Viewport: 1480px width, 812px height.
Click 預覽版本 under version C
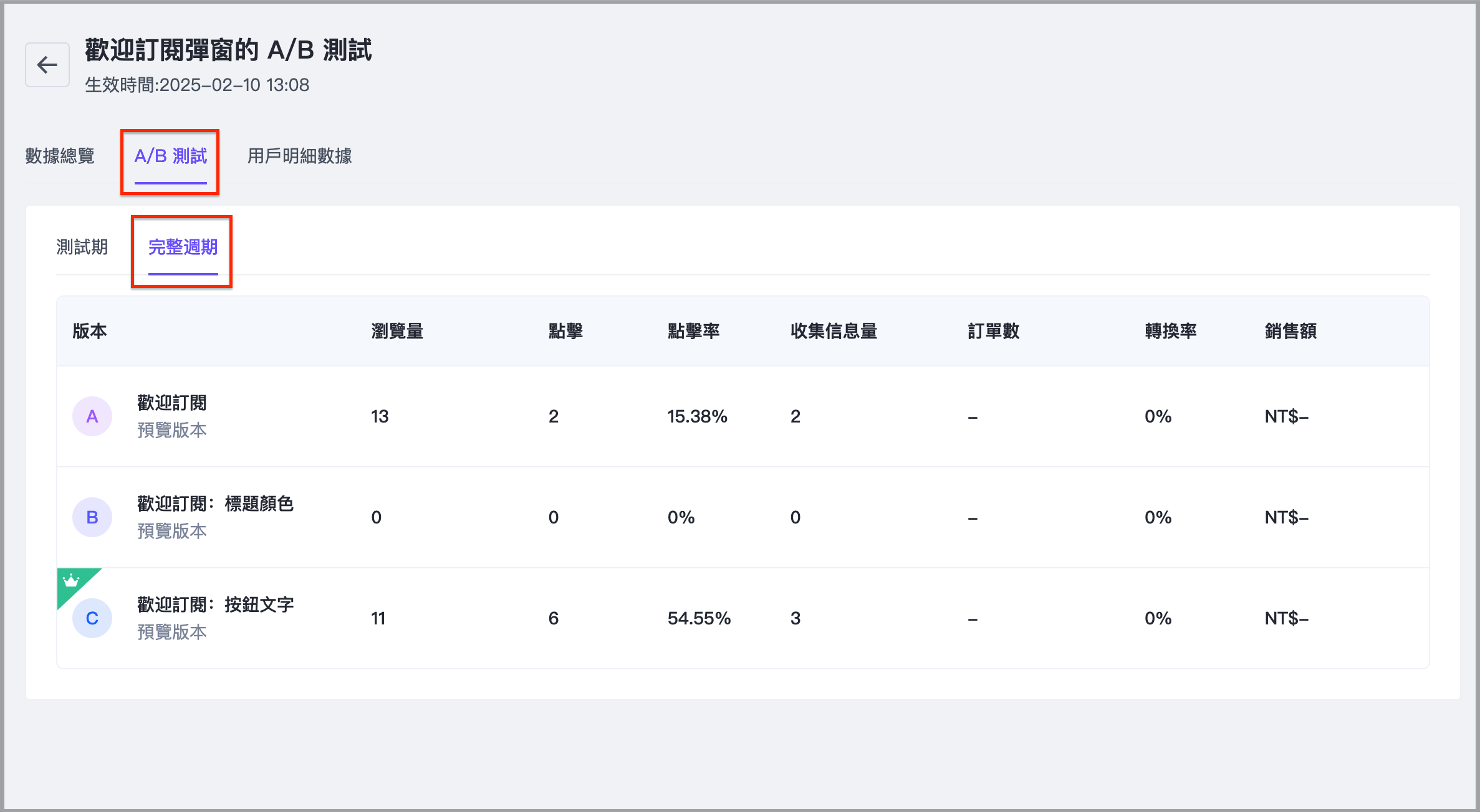[172, 632]
